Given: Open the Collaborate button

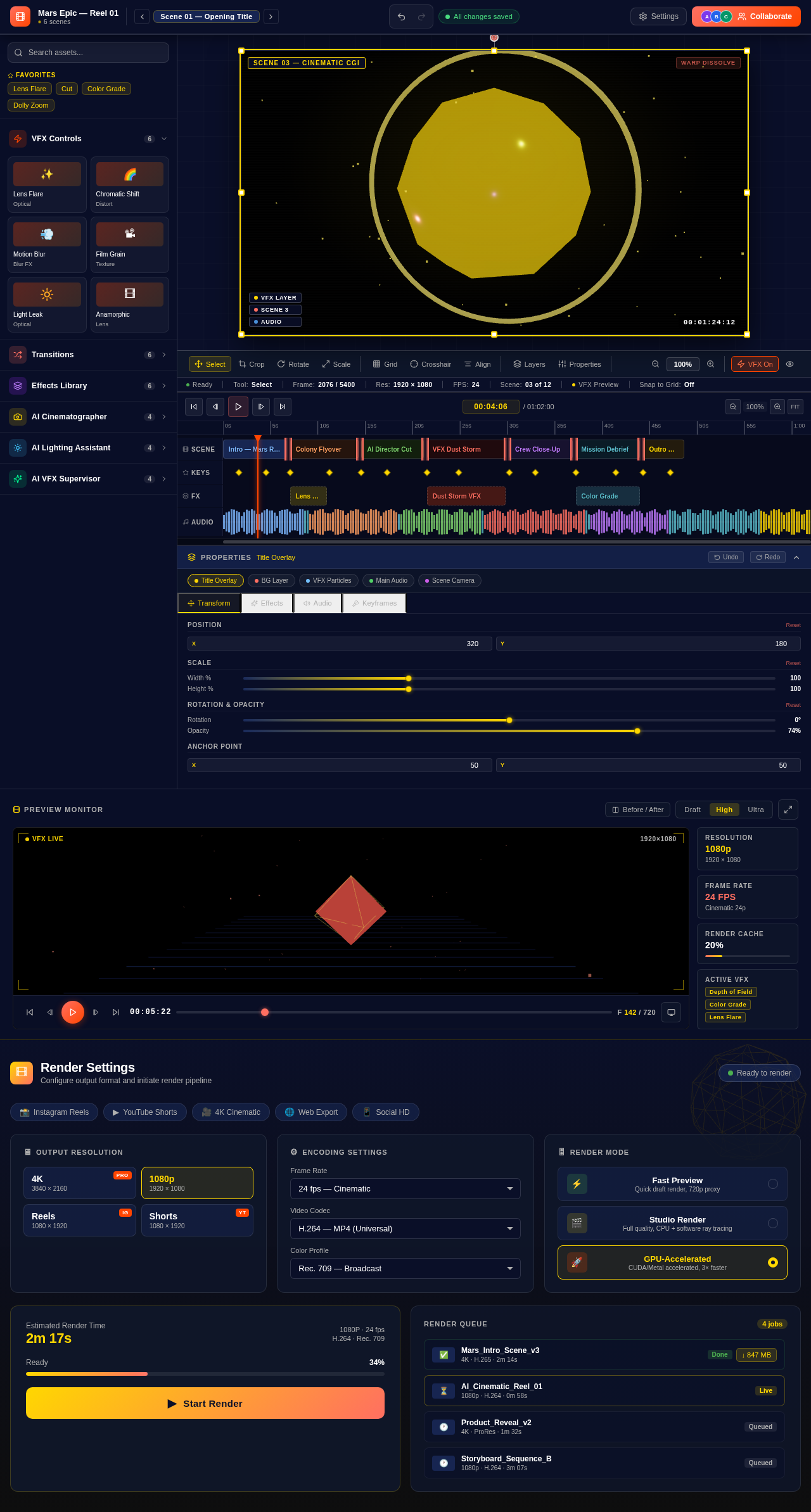Looking at the screenshot, I should (x=746, y=16).
